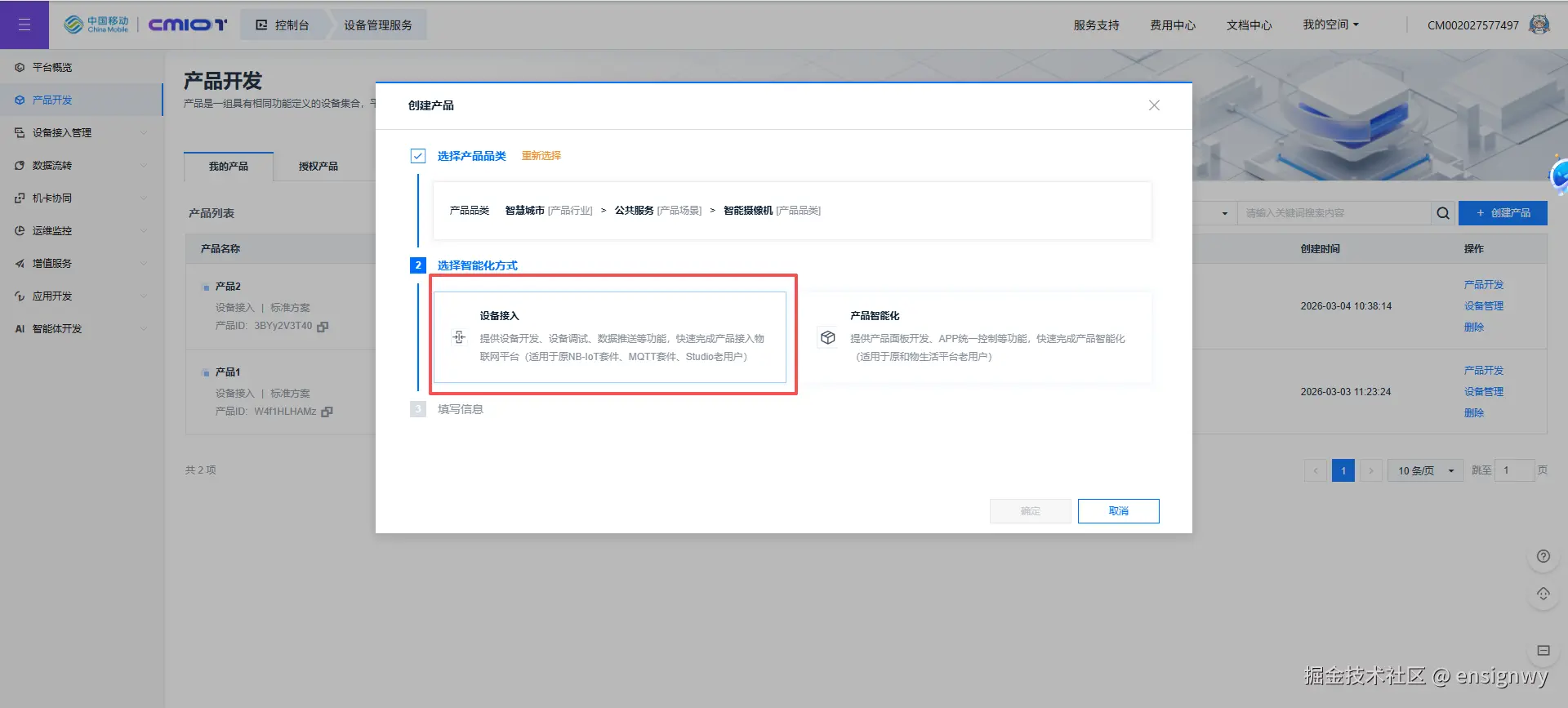The image size is (1568, 708).
Task: Click the 应用开发 sidebar icon
Action: 20,296
